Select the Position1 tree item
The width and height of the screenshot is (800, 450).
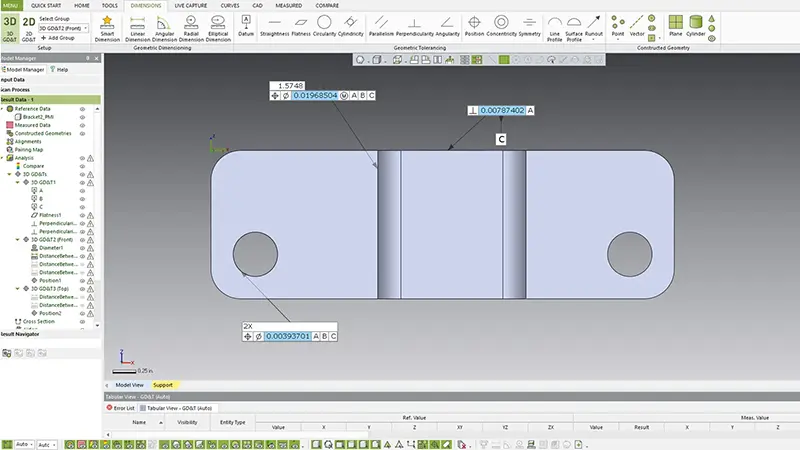[50, 281]
